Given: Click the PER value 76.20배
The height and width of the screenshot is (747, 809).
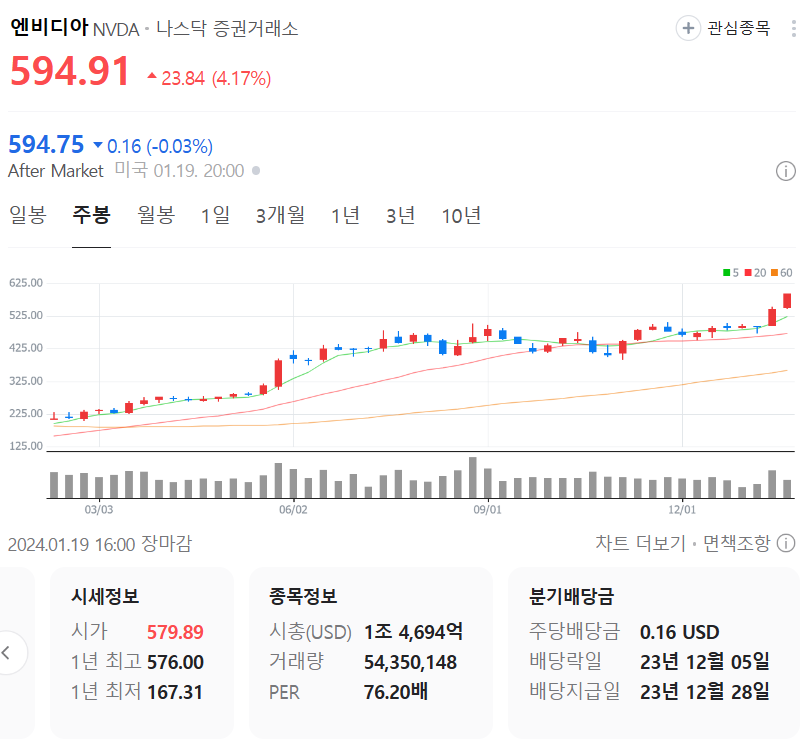Looking at the screenshot, I should tap(396, 692).
